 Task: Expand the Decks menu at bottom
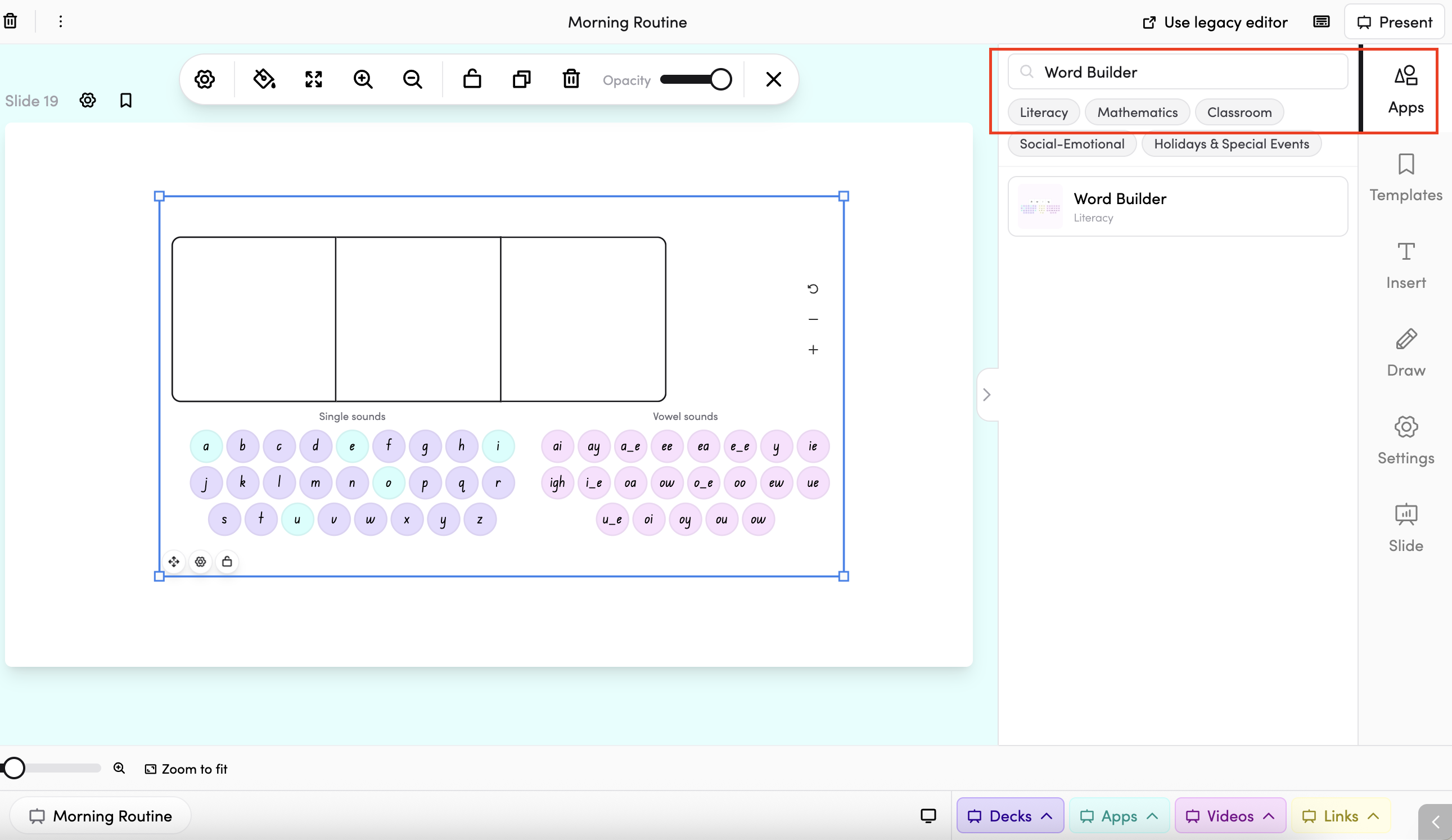coord(1009,815)
